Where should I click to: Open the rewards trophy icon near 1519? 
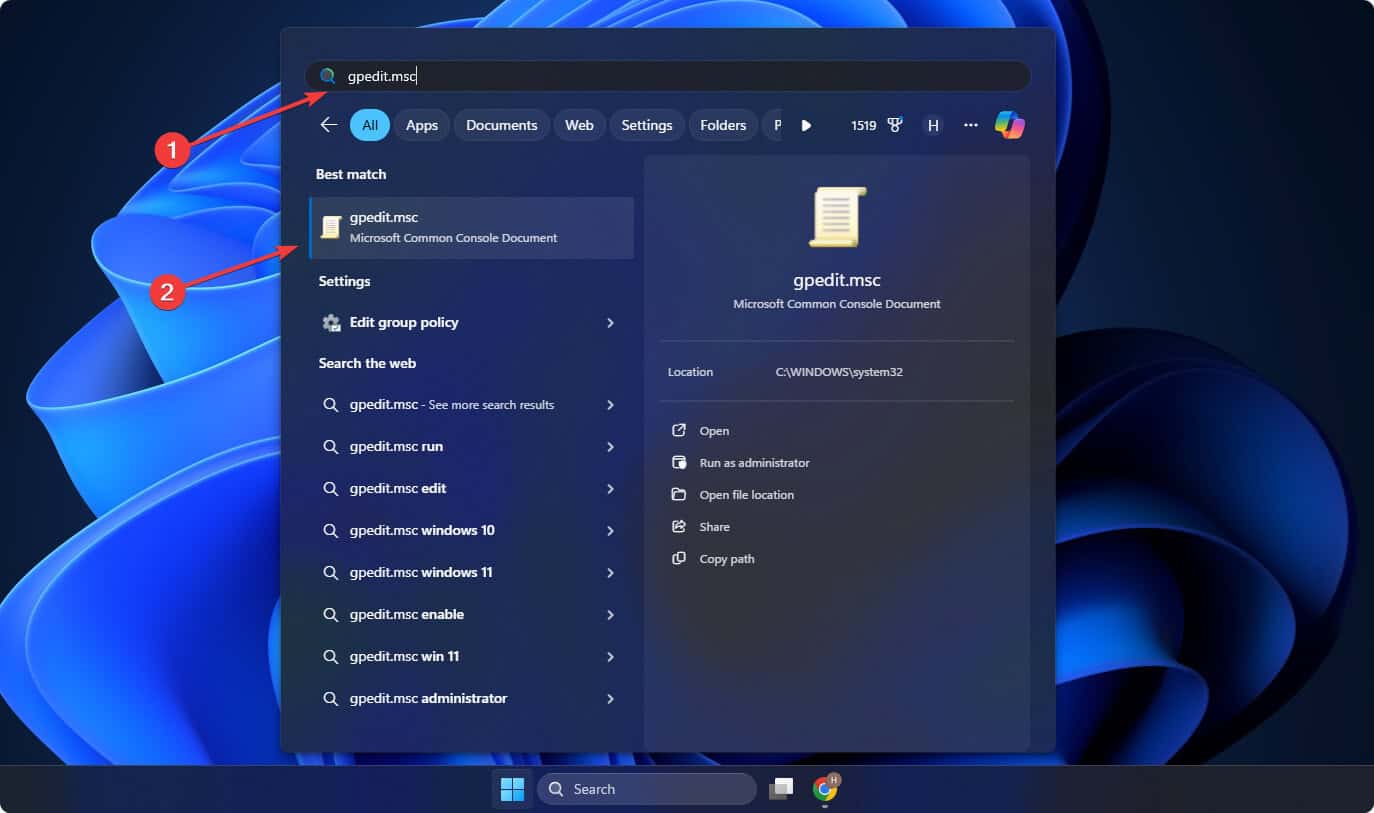click(x=895, y=125)
